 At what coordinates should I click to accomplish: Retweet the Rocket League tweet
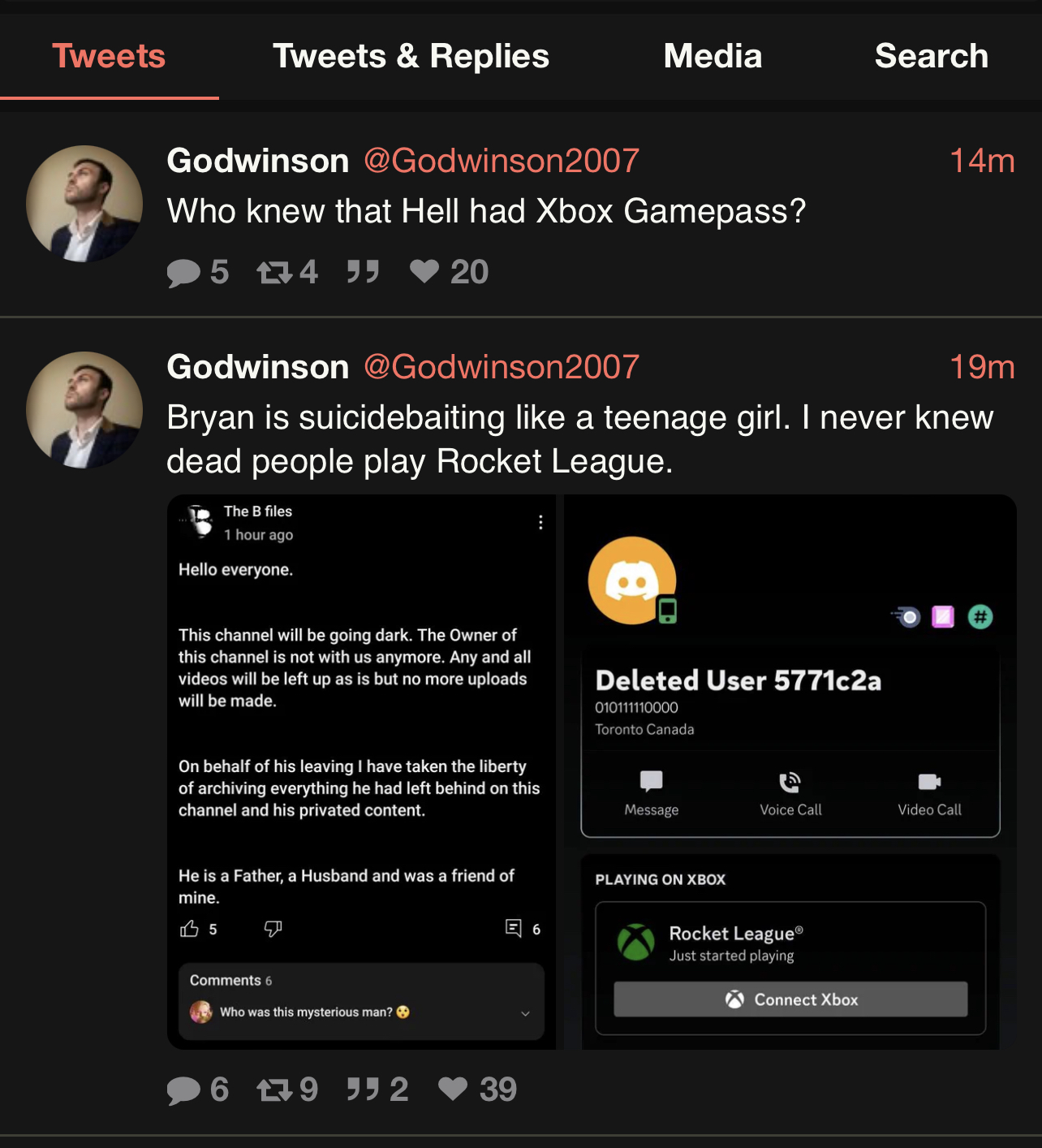274,1090
